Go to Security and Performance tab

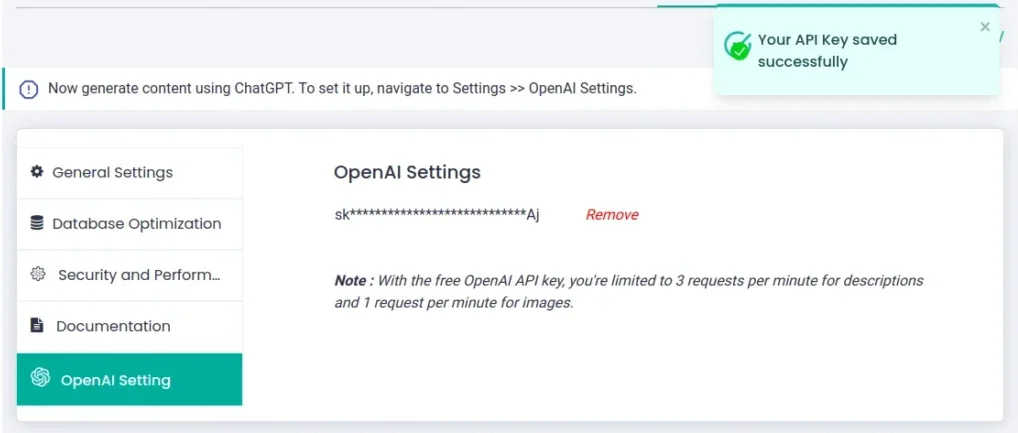pyautogui.click(x=139, y=275)
